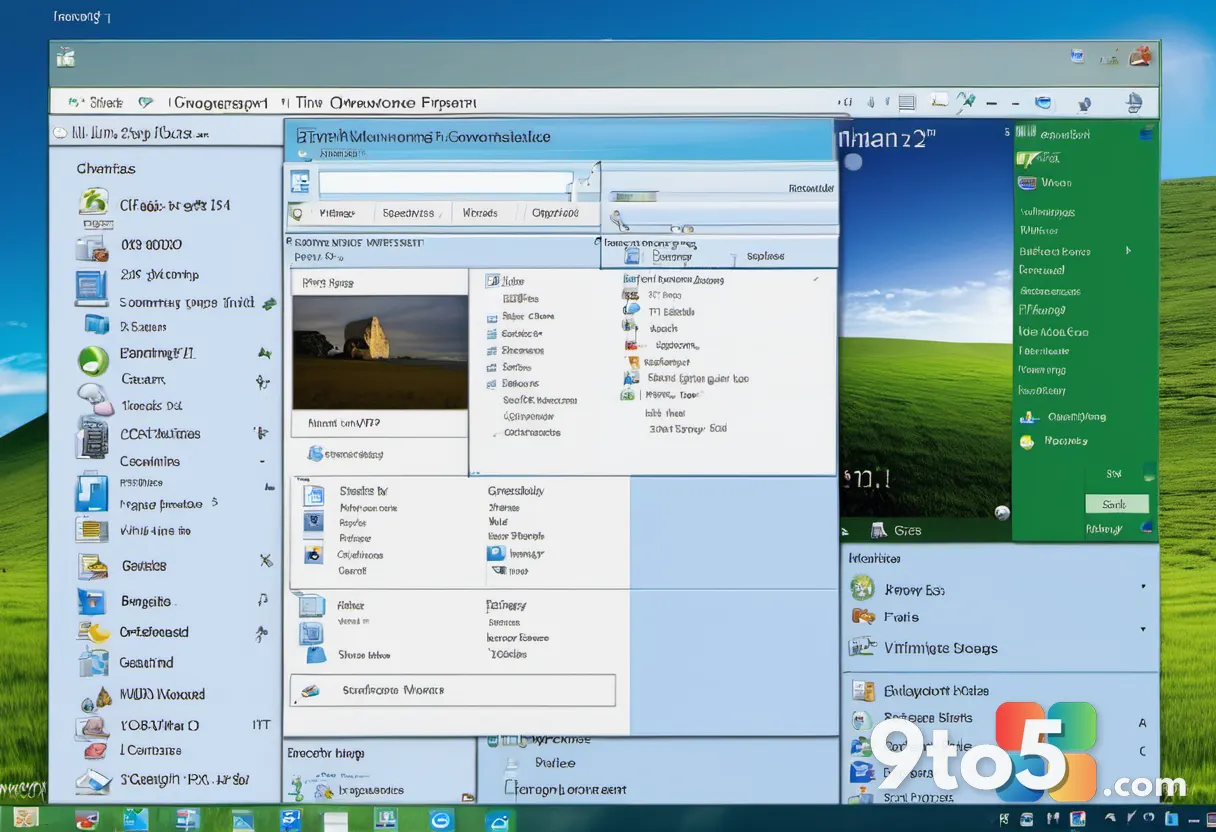Switch to the "Vitinae" tab
The image size is (1216, 832).
(337, 213)
